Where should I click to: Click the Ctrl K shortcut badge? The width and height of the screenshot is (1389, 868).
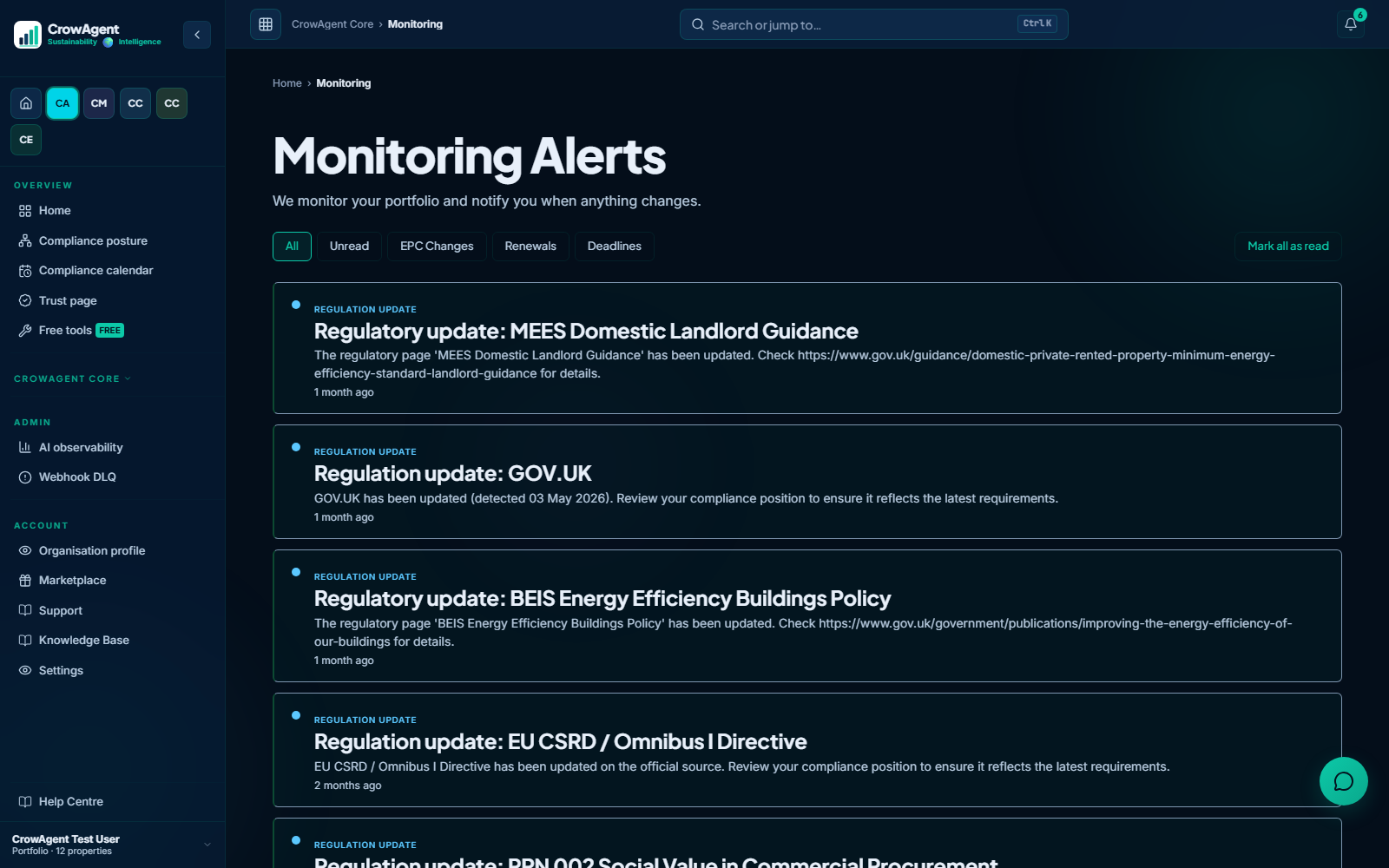tap(1037, 24)
